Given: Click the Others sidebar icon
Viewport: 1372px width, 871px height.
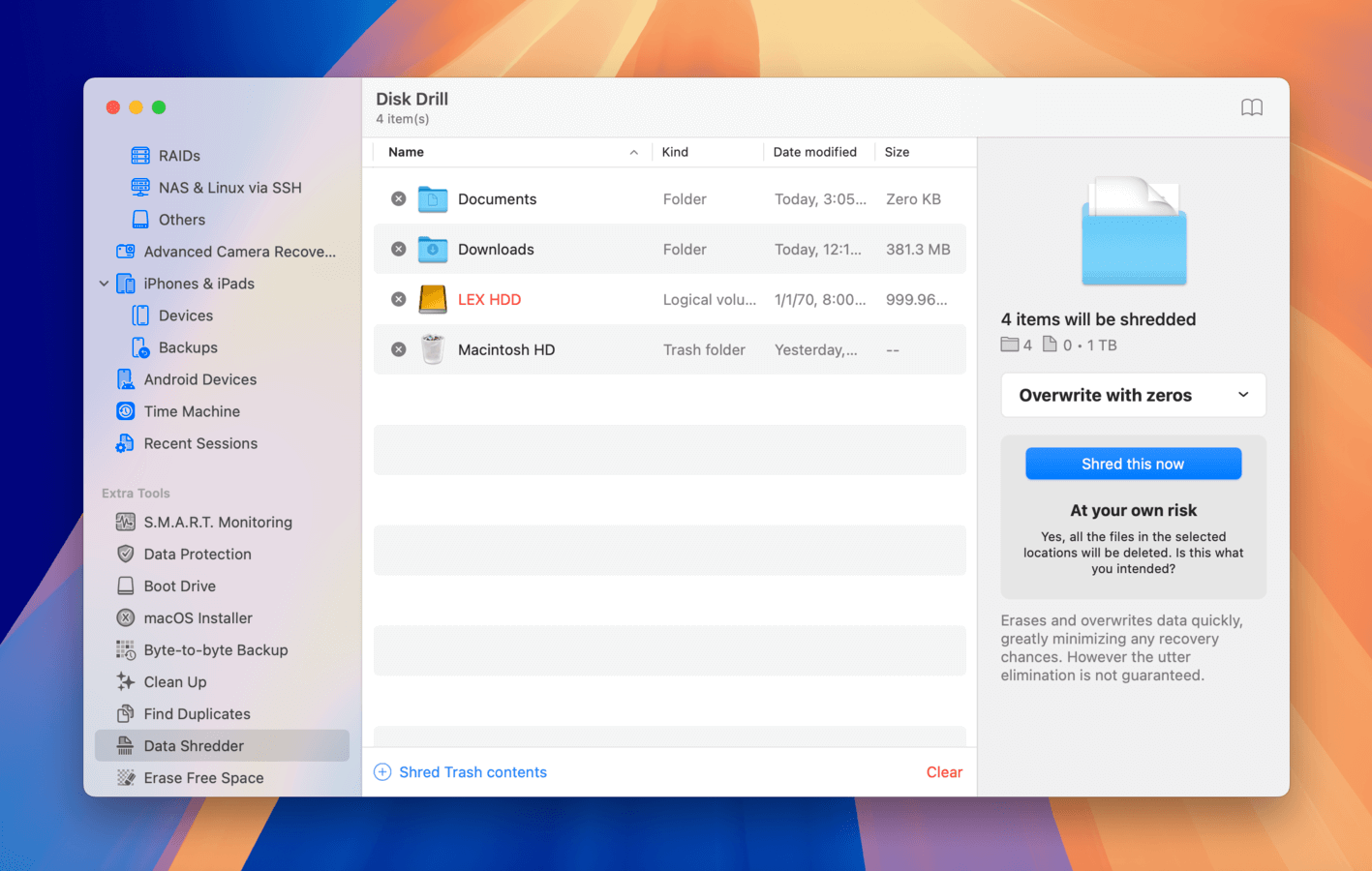Looking at the screenshot, I should click(140, 220).
